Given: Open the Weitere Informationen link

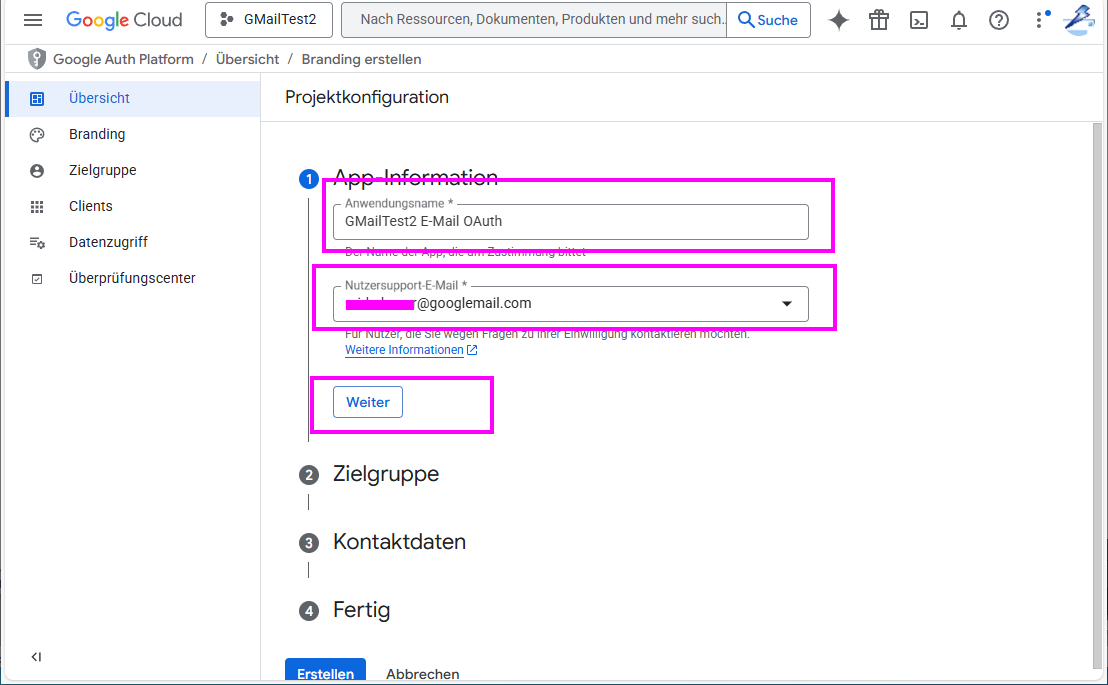Looking at the screenshot, I should [x=404, y=350].
